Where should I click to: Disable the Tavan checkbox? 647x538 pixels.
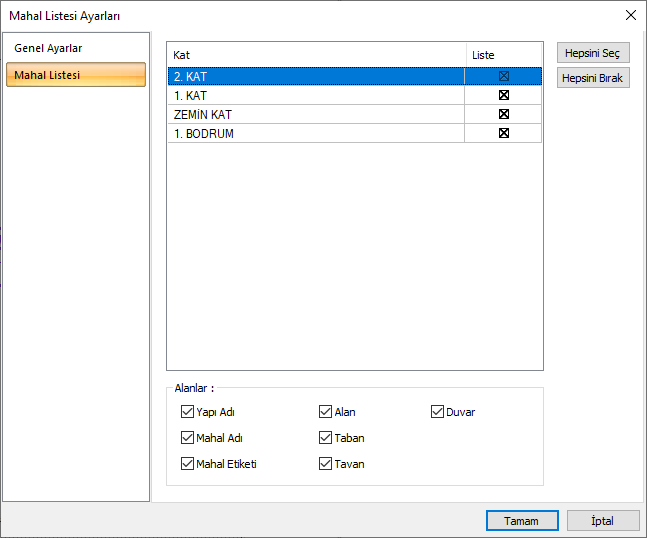(x=326, y=464)
